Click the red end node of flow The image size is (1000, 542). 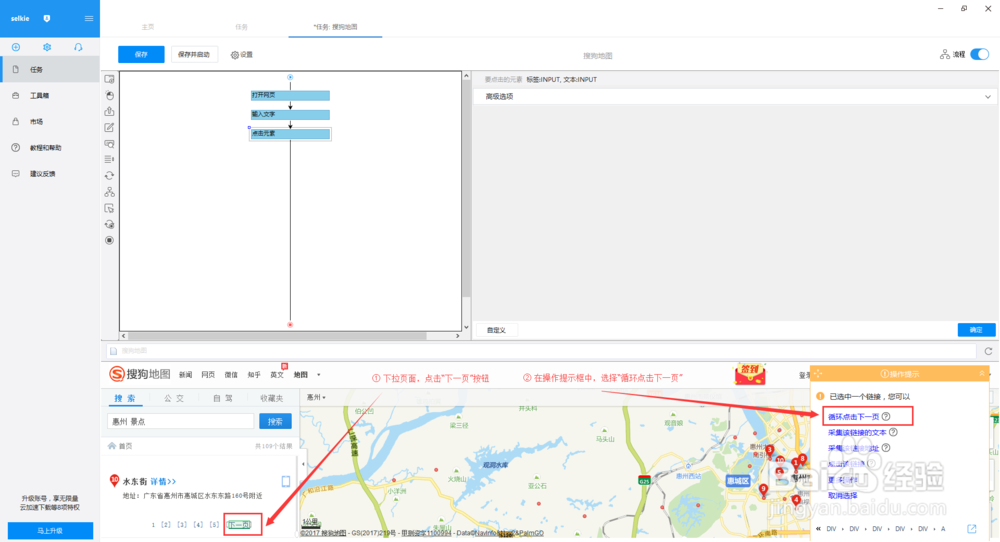tap(290, 325)
